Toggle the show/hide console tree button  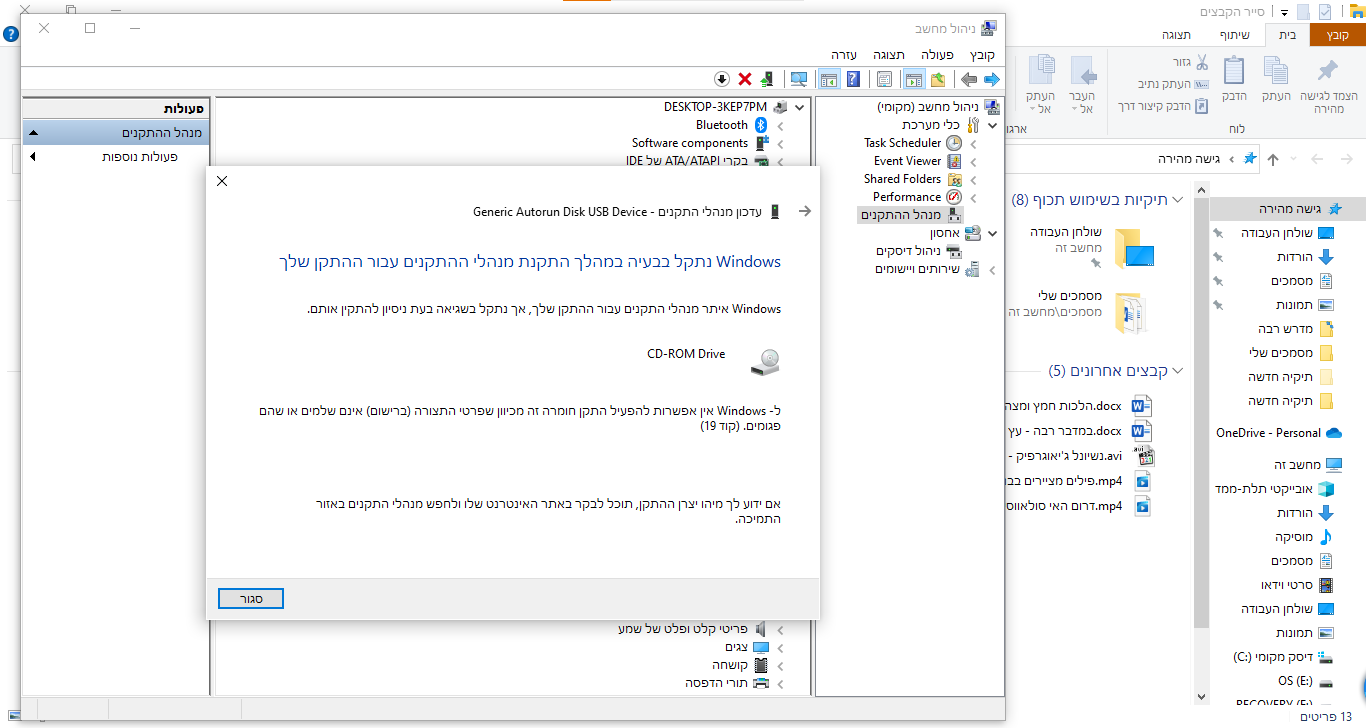point(913,79)
